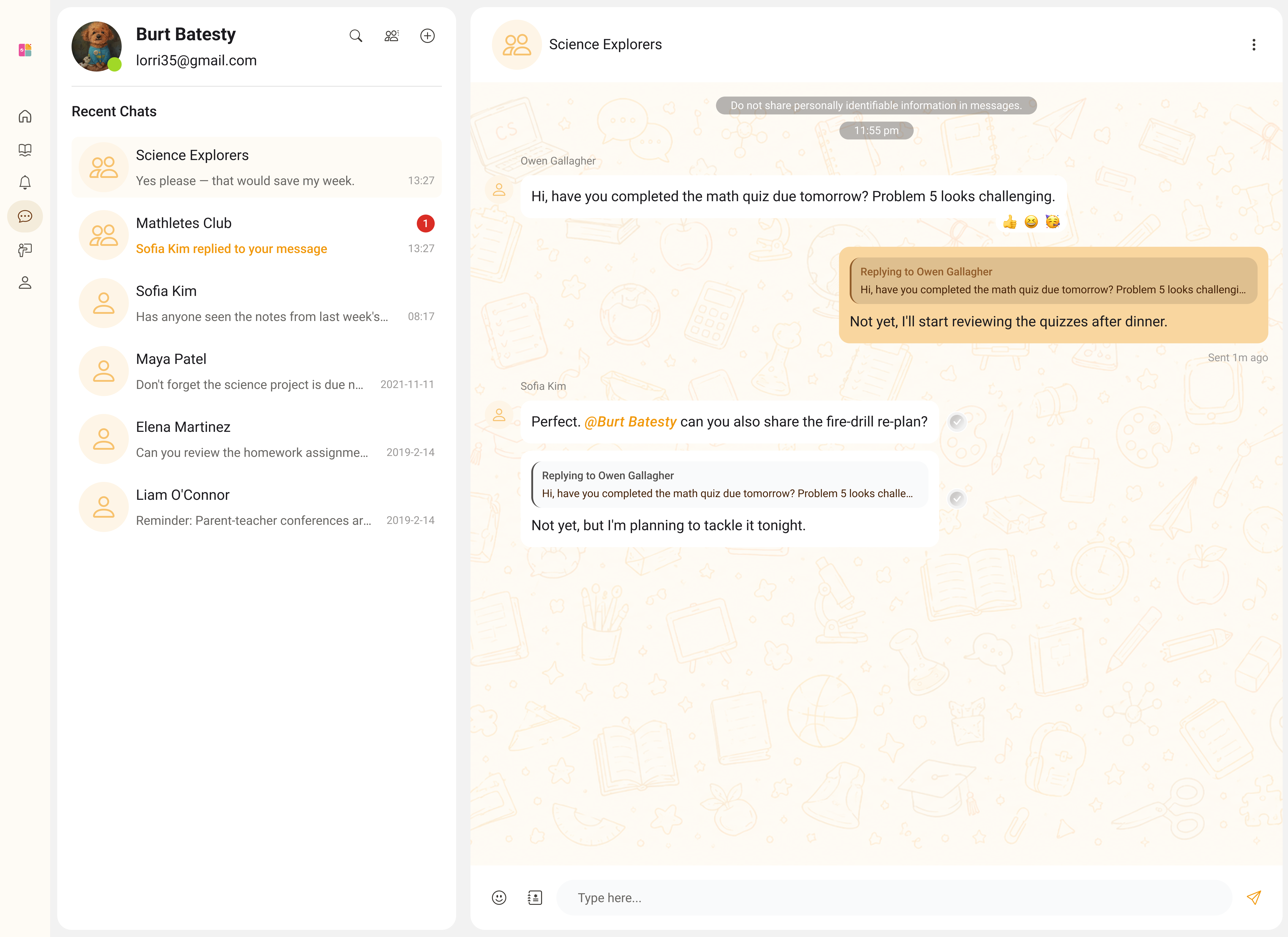Click Owen Gallagher's message avatar
Image resolution: width=1288 pixels, height=937 pixels.
[499, 190]
